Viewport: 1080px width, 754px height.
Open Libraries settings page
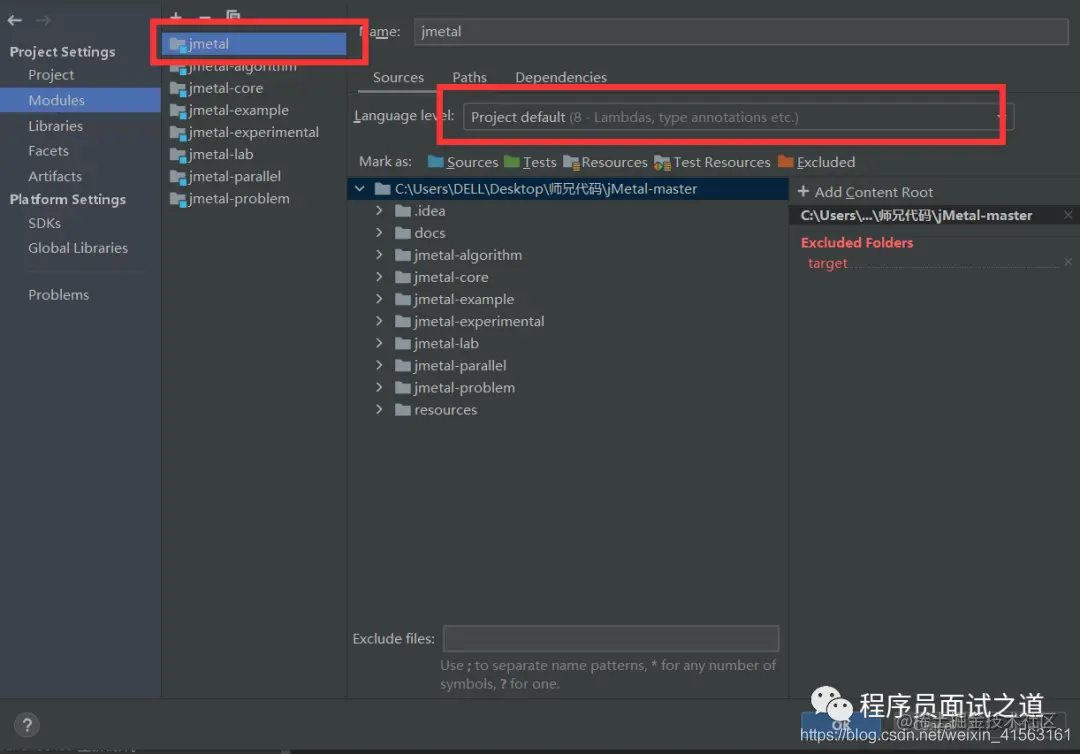pos(55,125)
